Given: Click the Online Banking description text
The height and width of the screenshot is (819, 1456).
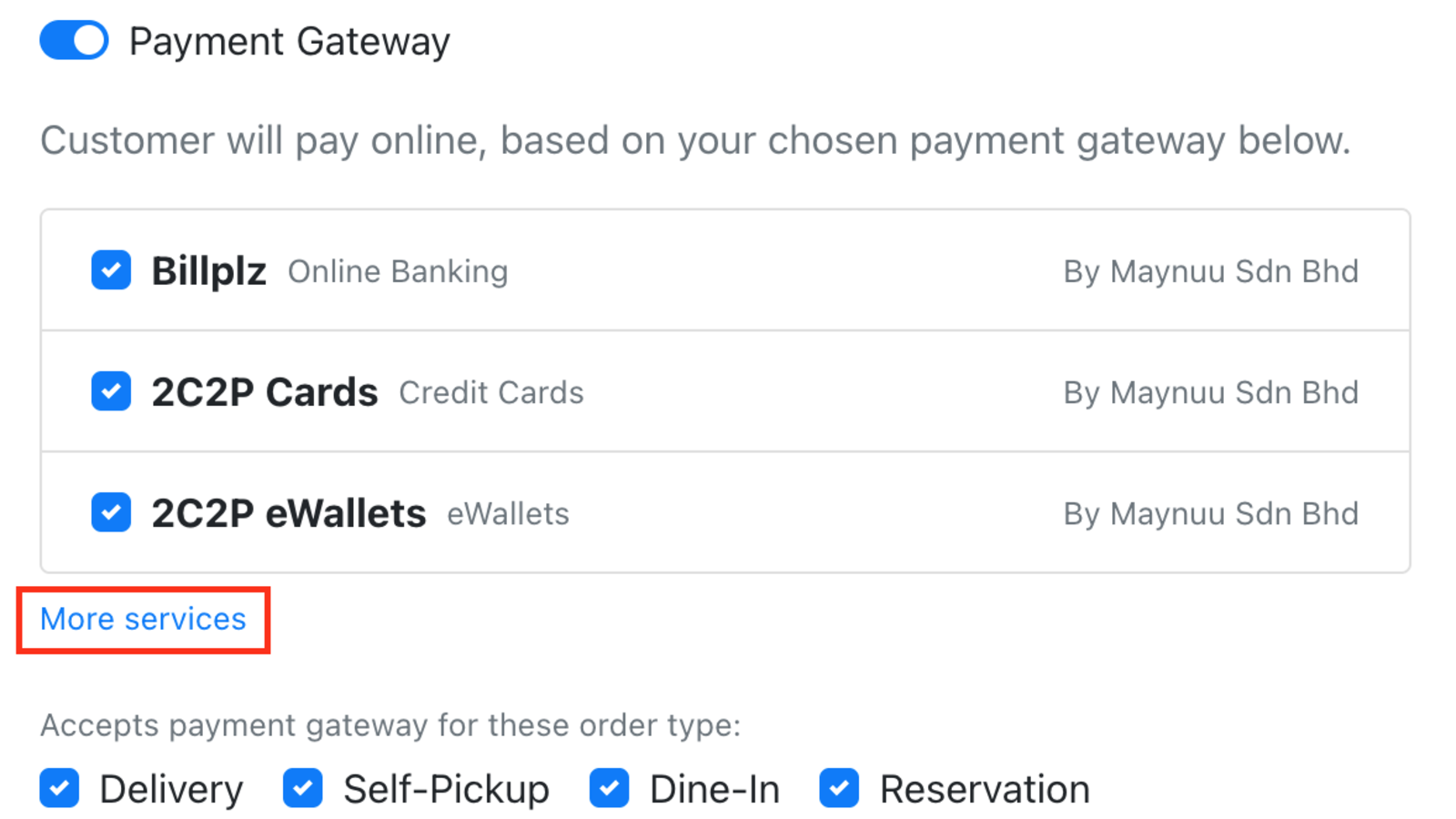Looking at the screenshot, I should [398, 272].
